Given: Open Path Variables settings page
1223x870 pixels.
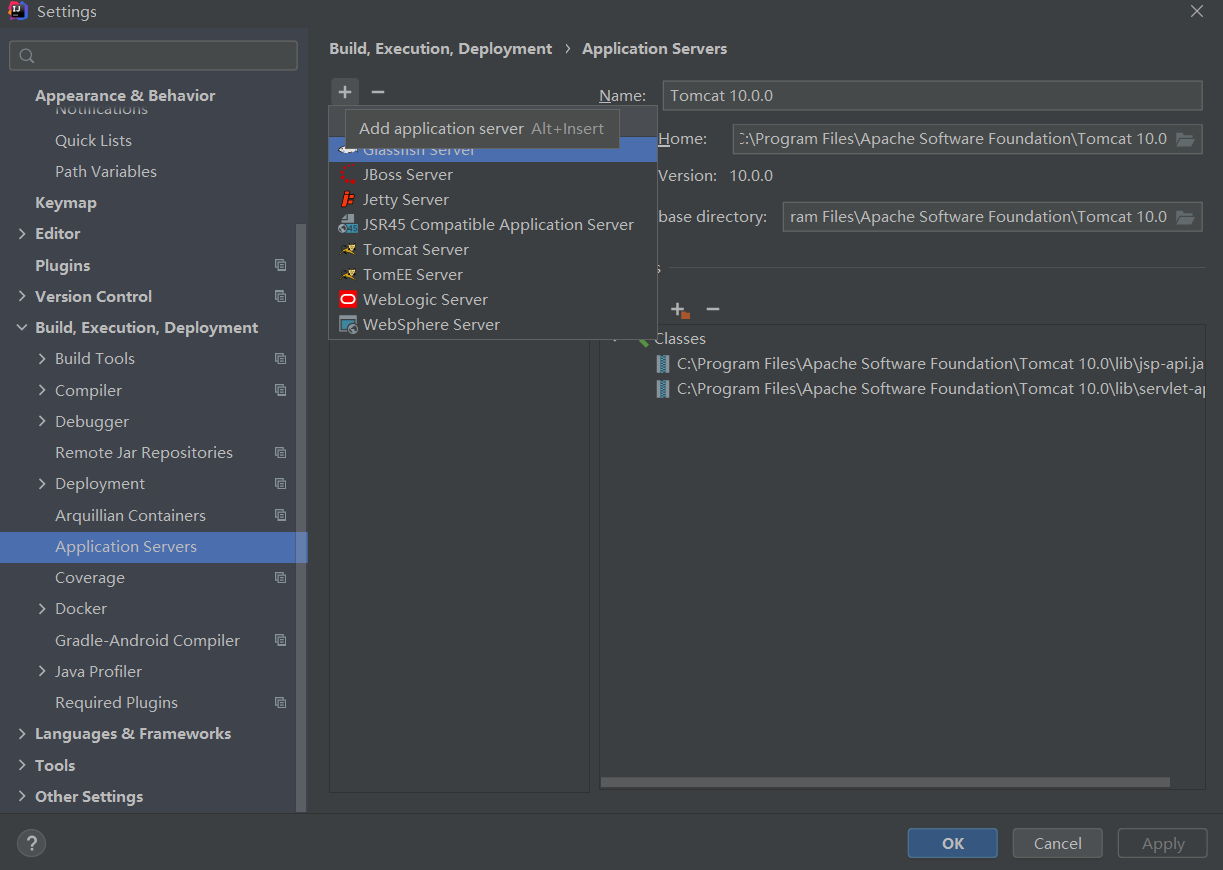Looking at the screenshot, I should (106, 172).
